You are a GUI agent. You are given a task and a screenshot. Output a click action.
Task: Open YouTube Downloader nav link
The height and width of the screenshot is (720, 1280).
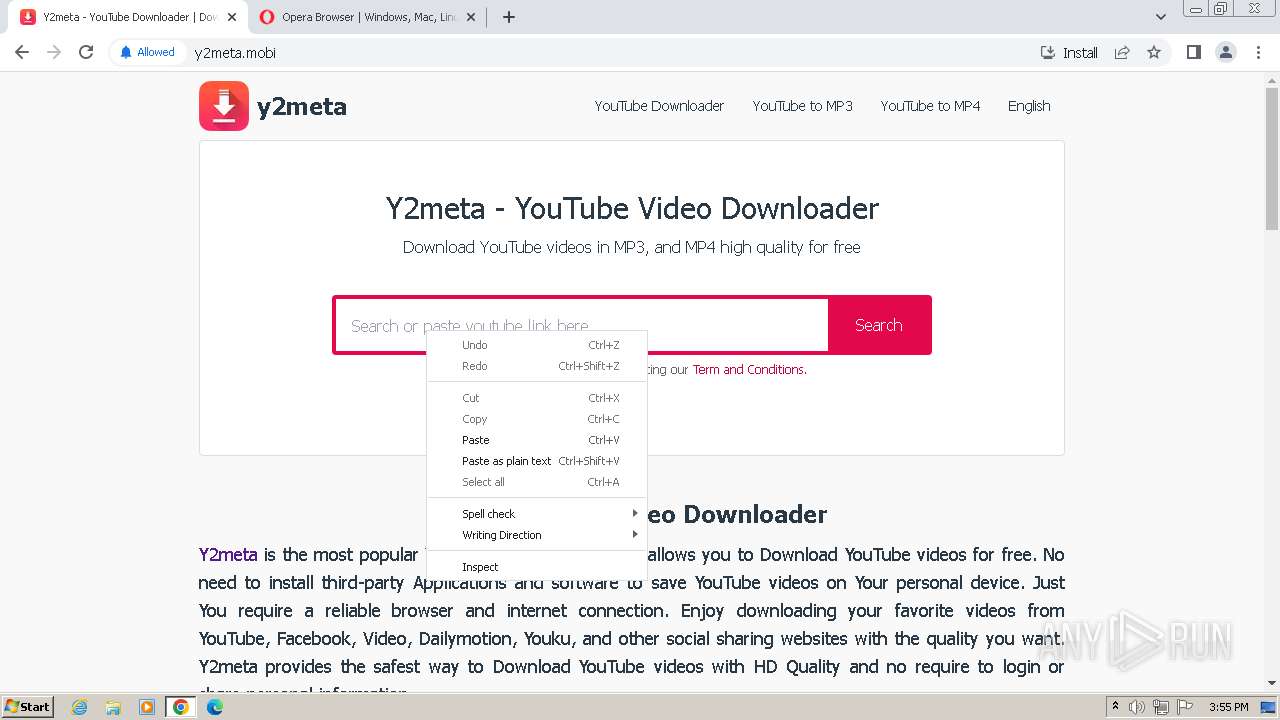click(x=659, y=106)
